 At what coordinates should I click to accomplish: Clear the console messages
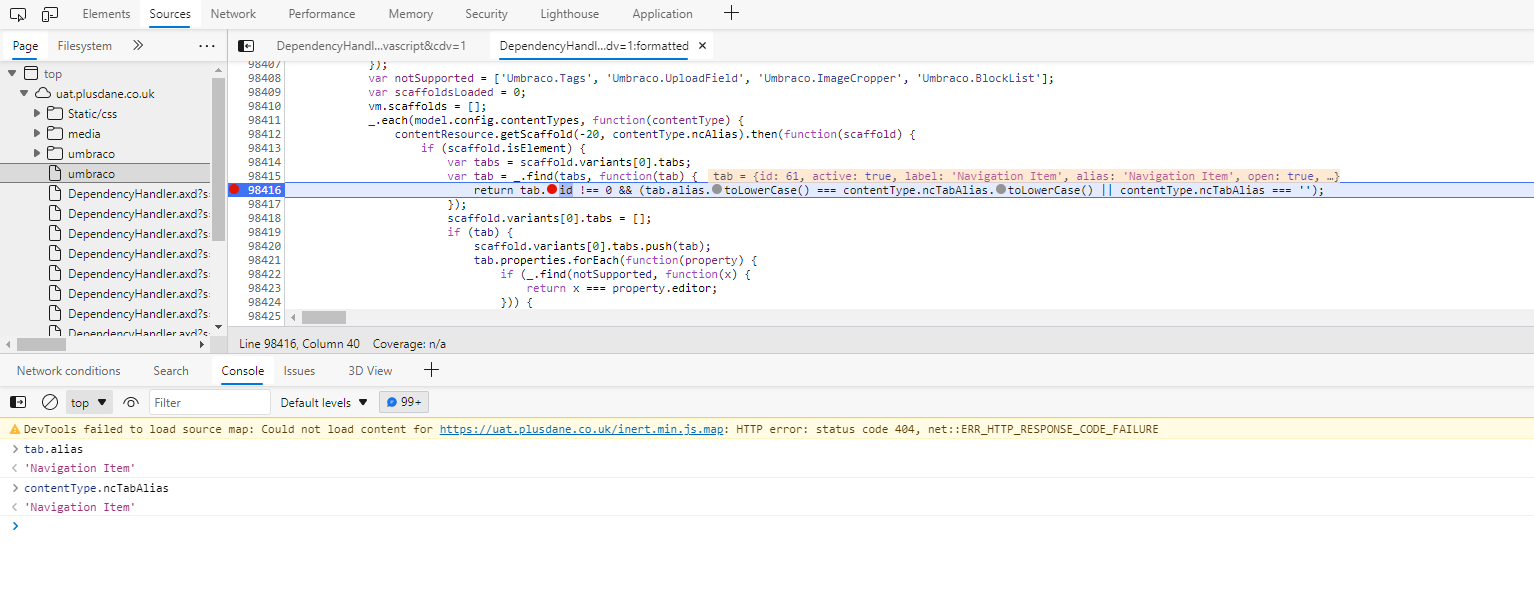point(49,401)
